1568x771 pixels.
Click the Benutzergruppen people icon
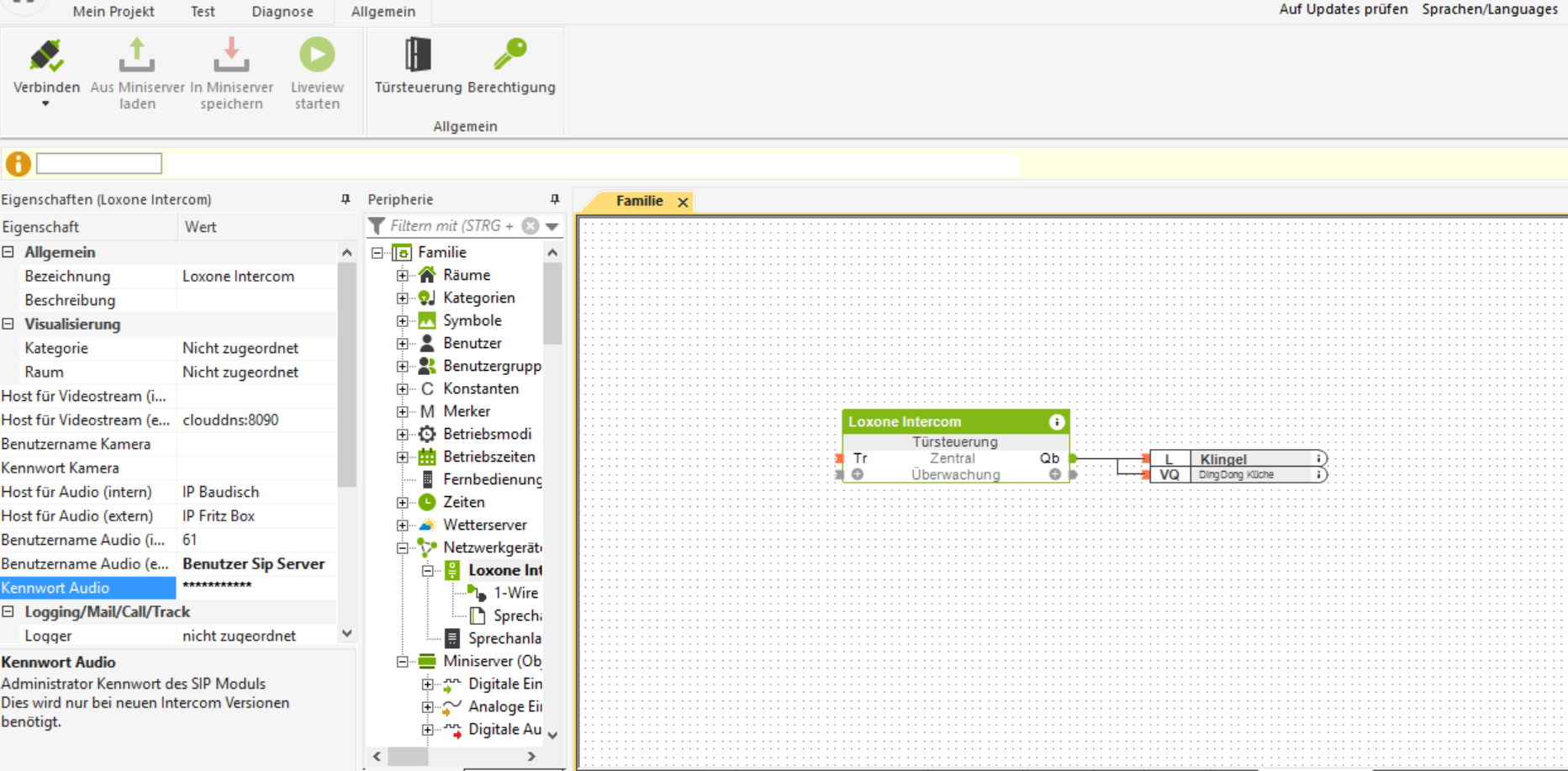pos(427,366)
